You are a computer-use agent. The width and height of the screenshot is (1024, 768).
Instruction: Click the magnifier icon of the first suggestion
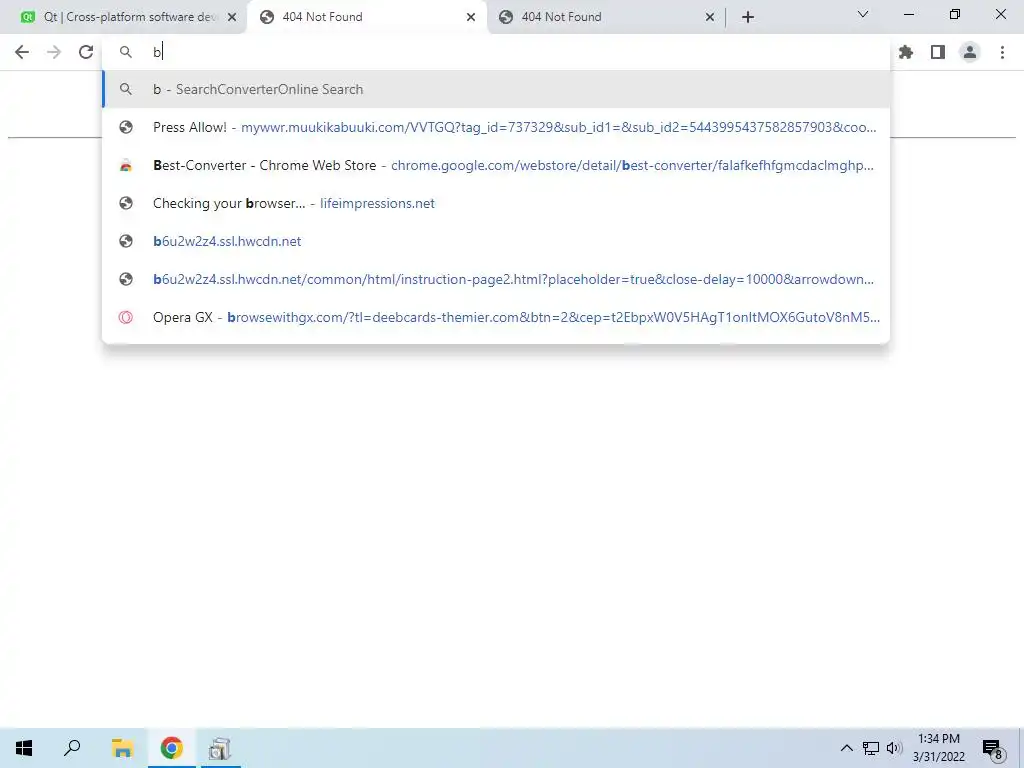(126, 89)
